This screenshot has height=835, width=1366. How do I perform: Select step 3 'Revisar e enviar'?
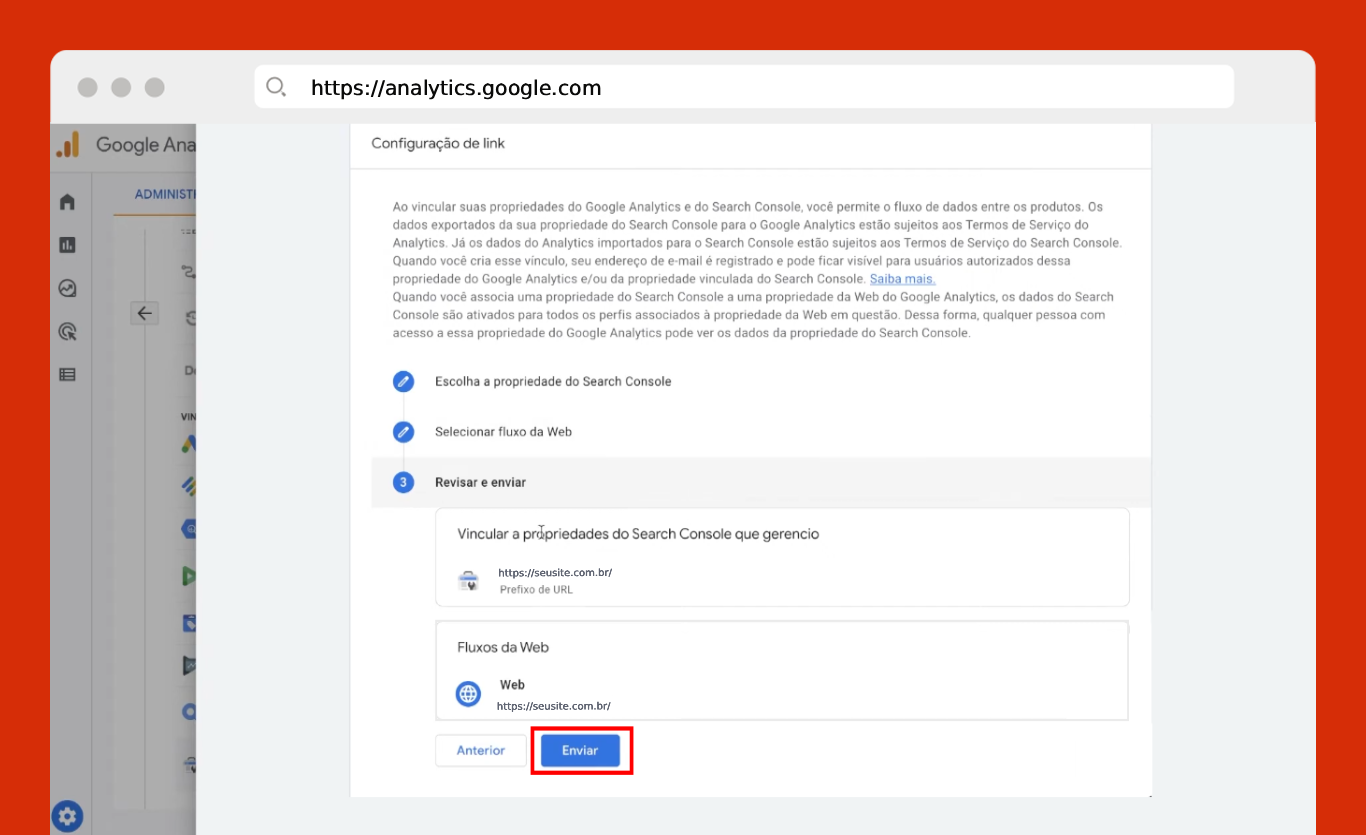click(x=403, y=482)
